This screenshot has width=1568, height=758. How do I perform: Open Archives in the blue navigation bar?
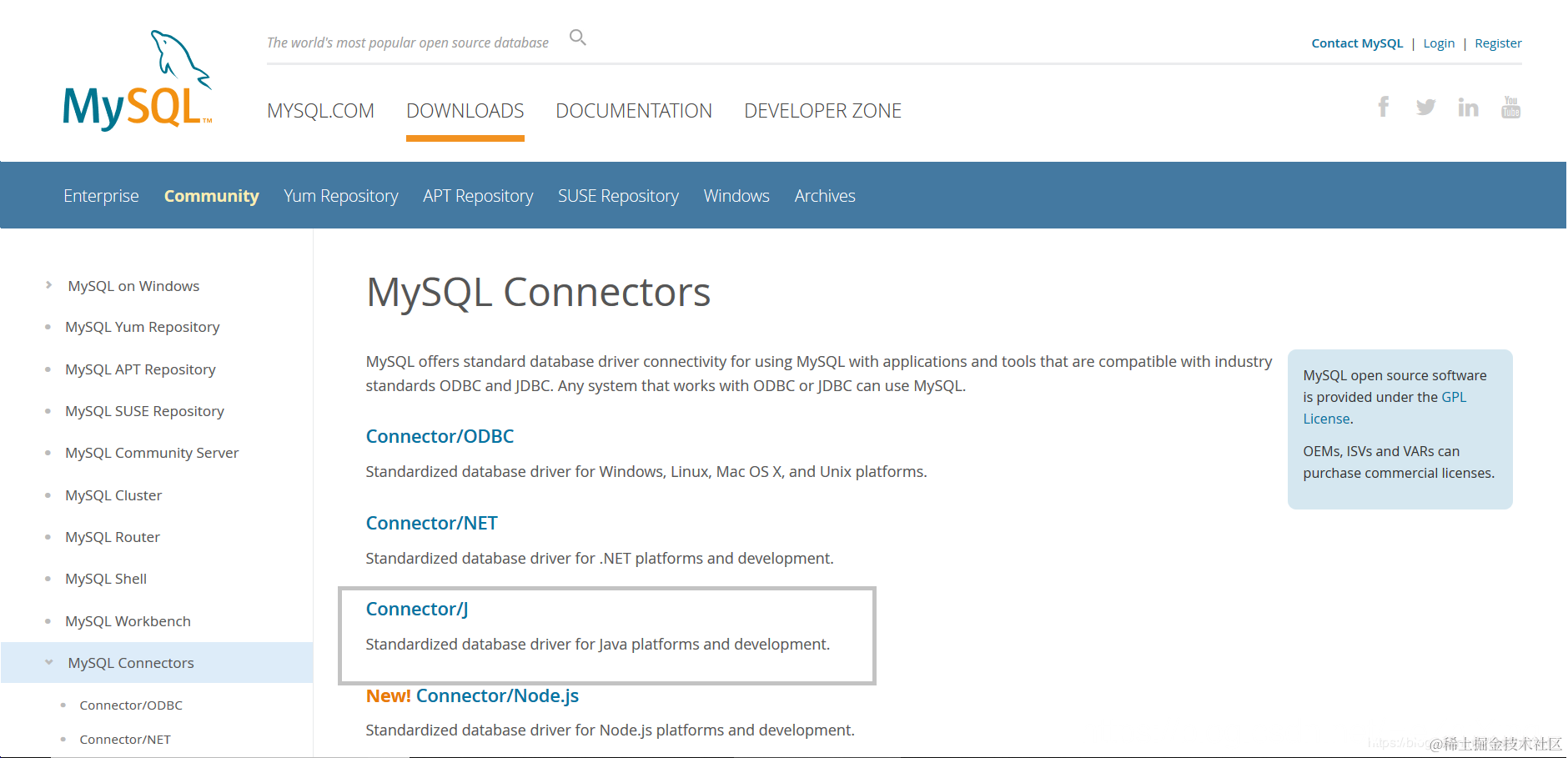click(x=824, y=196)
